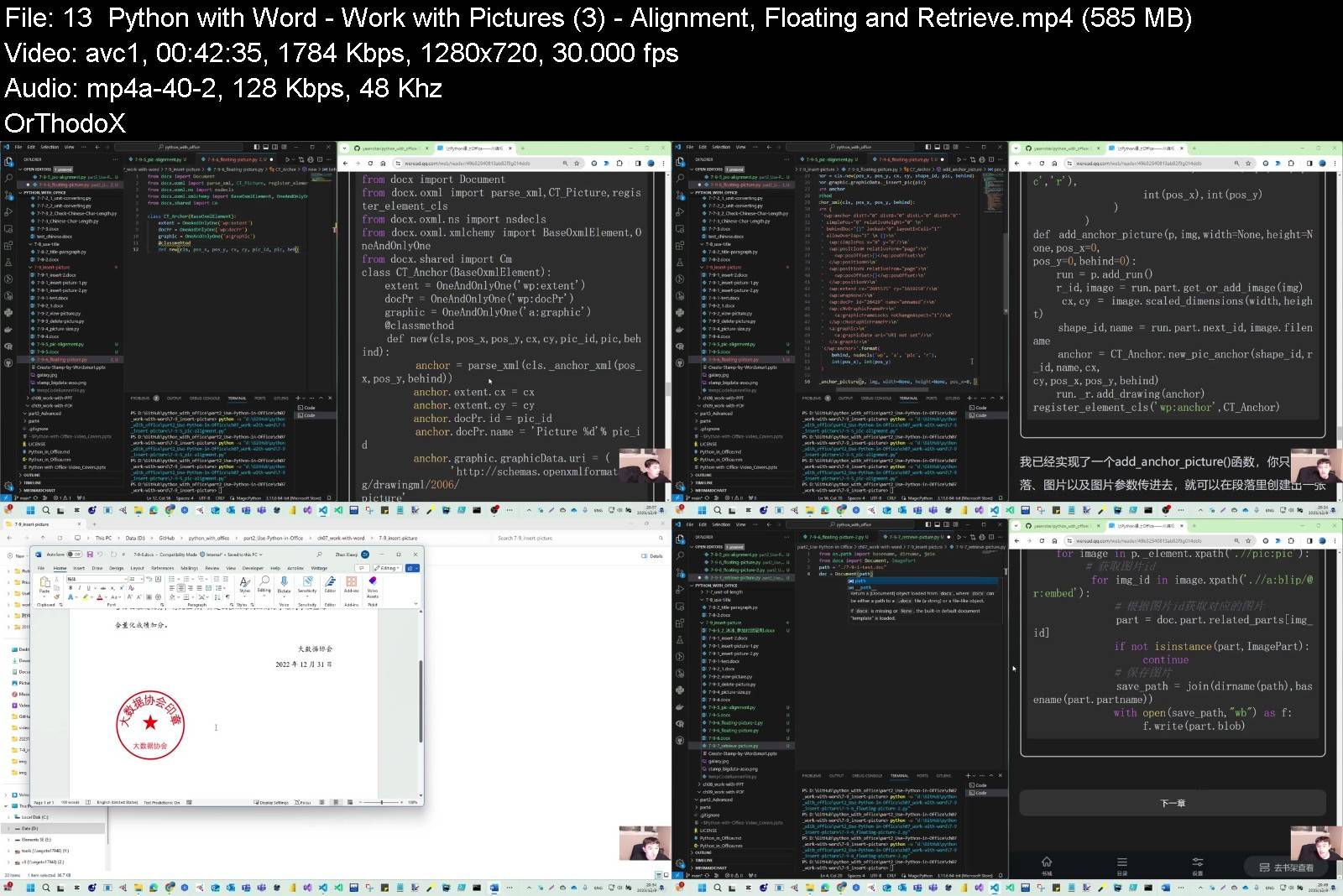Collapse the Word ribbon with the chevron
The image size is (1343, 896).
pos(415,603)
